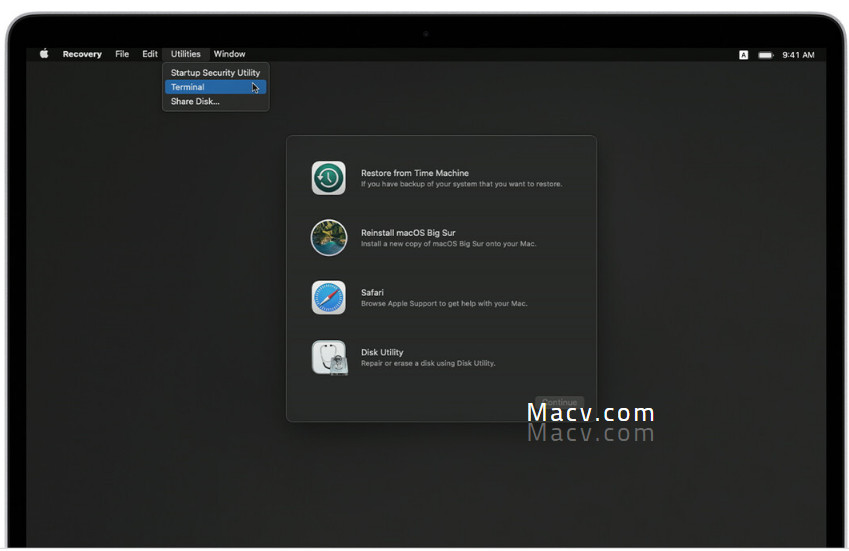Screen dimensions: 849x551
Task: Click the 9:41 AM clock
Action: click(x=798, y=55)
